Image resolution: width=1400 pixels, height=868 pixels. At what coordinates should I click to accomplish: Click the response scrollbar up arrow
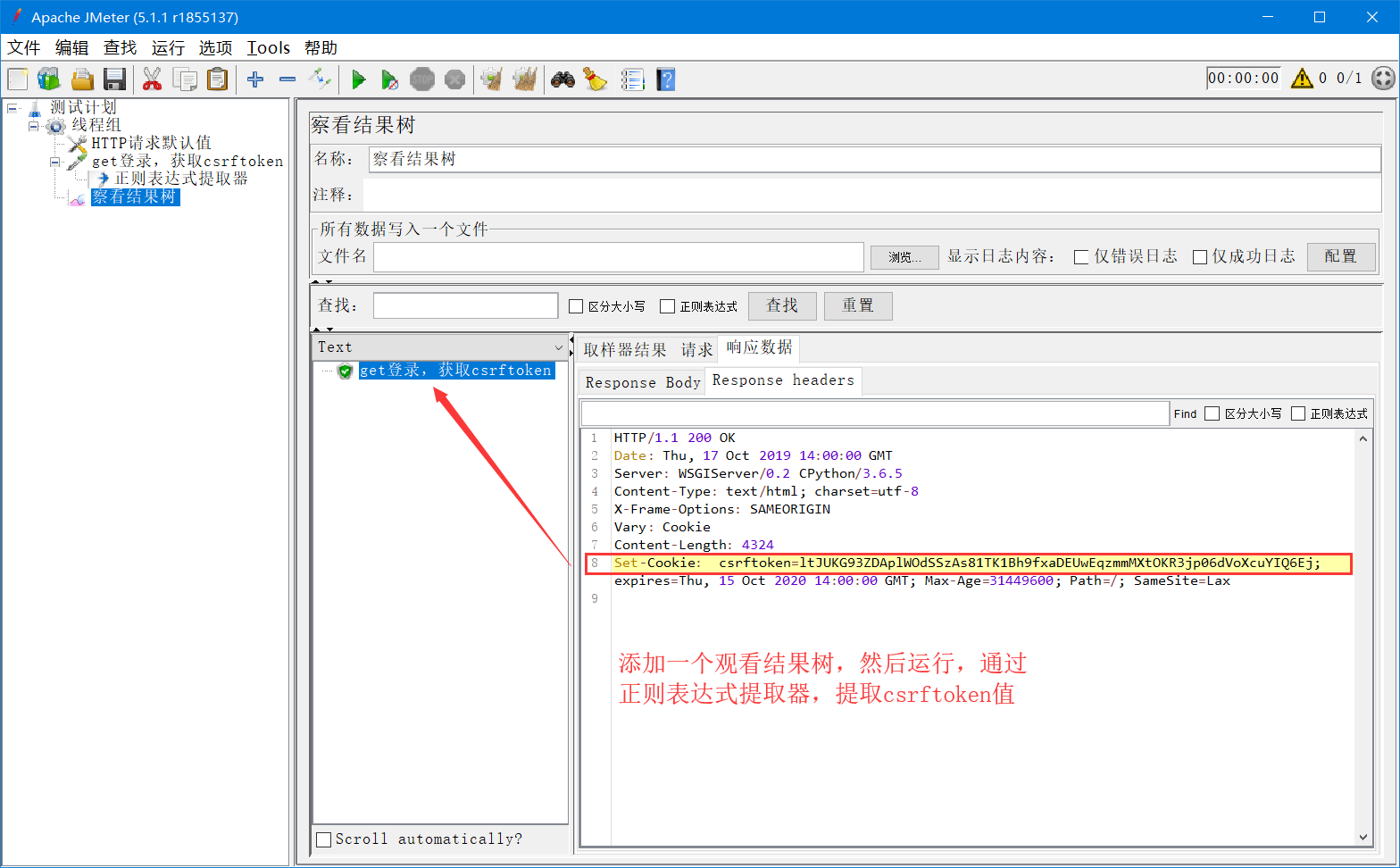click(1363, 438)
